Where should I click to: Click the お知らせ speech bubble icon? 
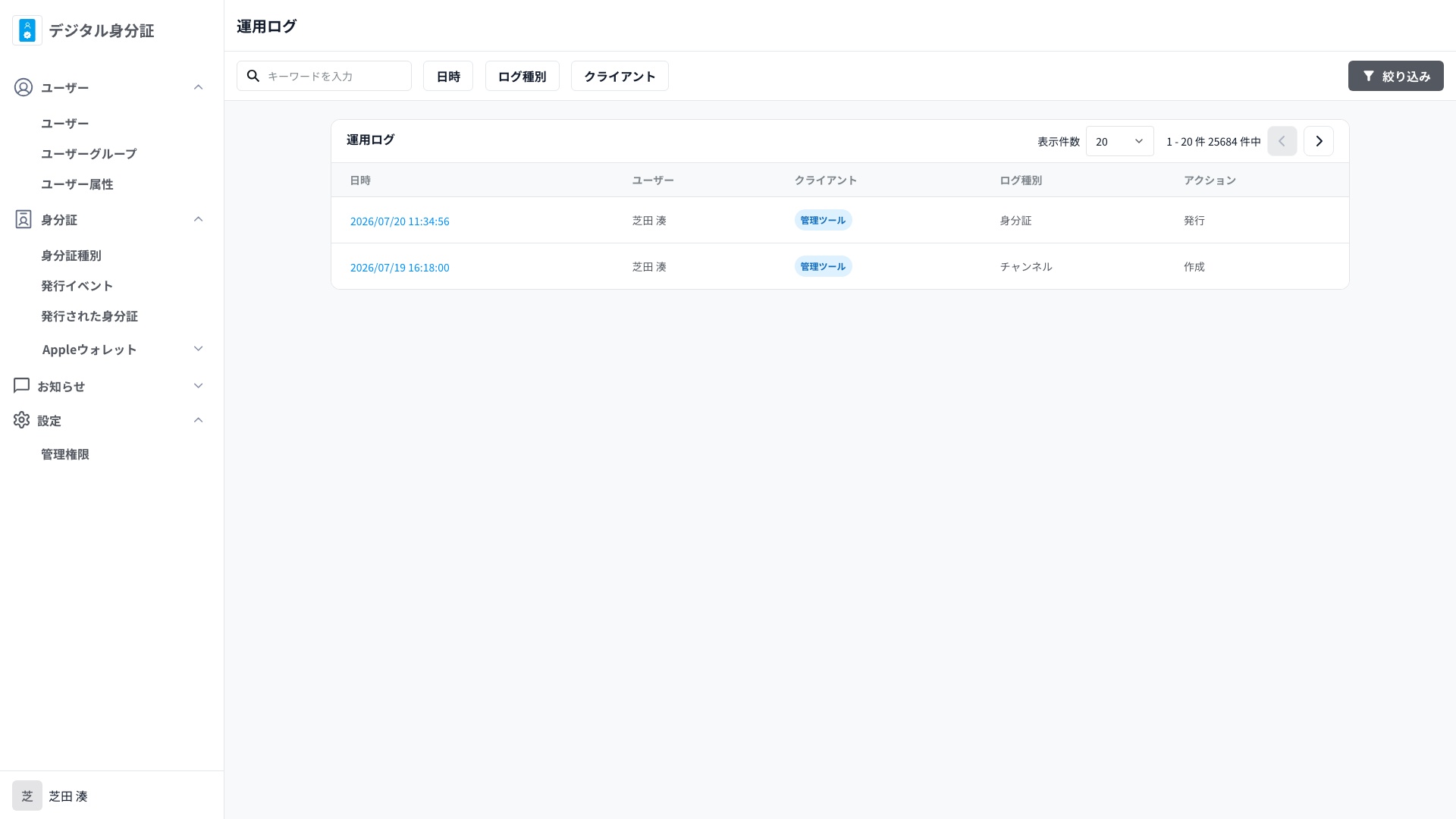21,385
